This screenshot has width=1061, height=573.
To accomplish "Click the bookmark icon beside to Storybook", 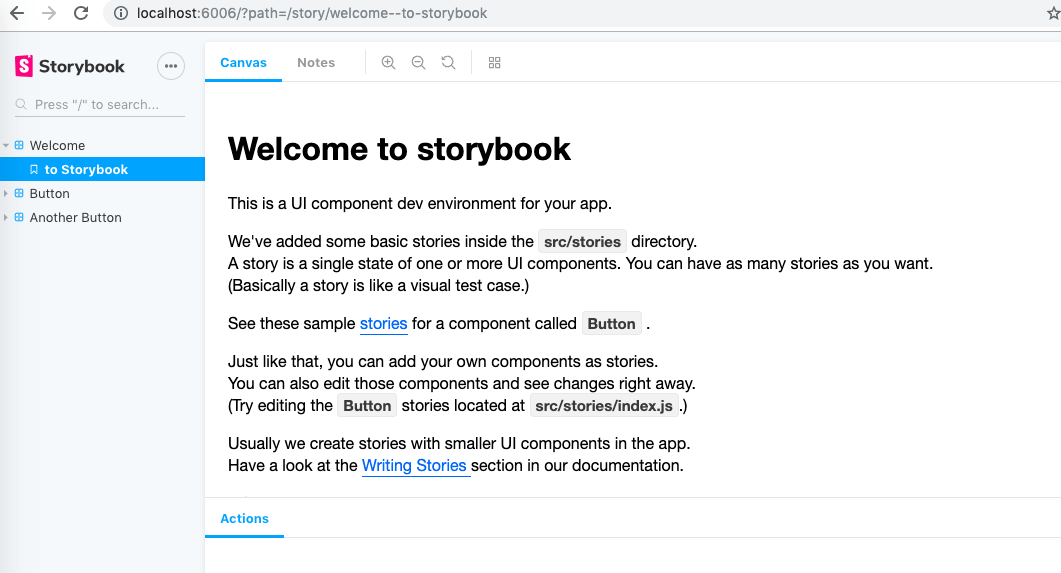I will [34, 169].
